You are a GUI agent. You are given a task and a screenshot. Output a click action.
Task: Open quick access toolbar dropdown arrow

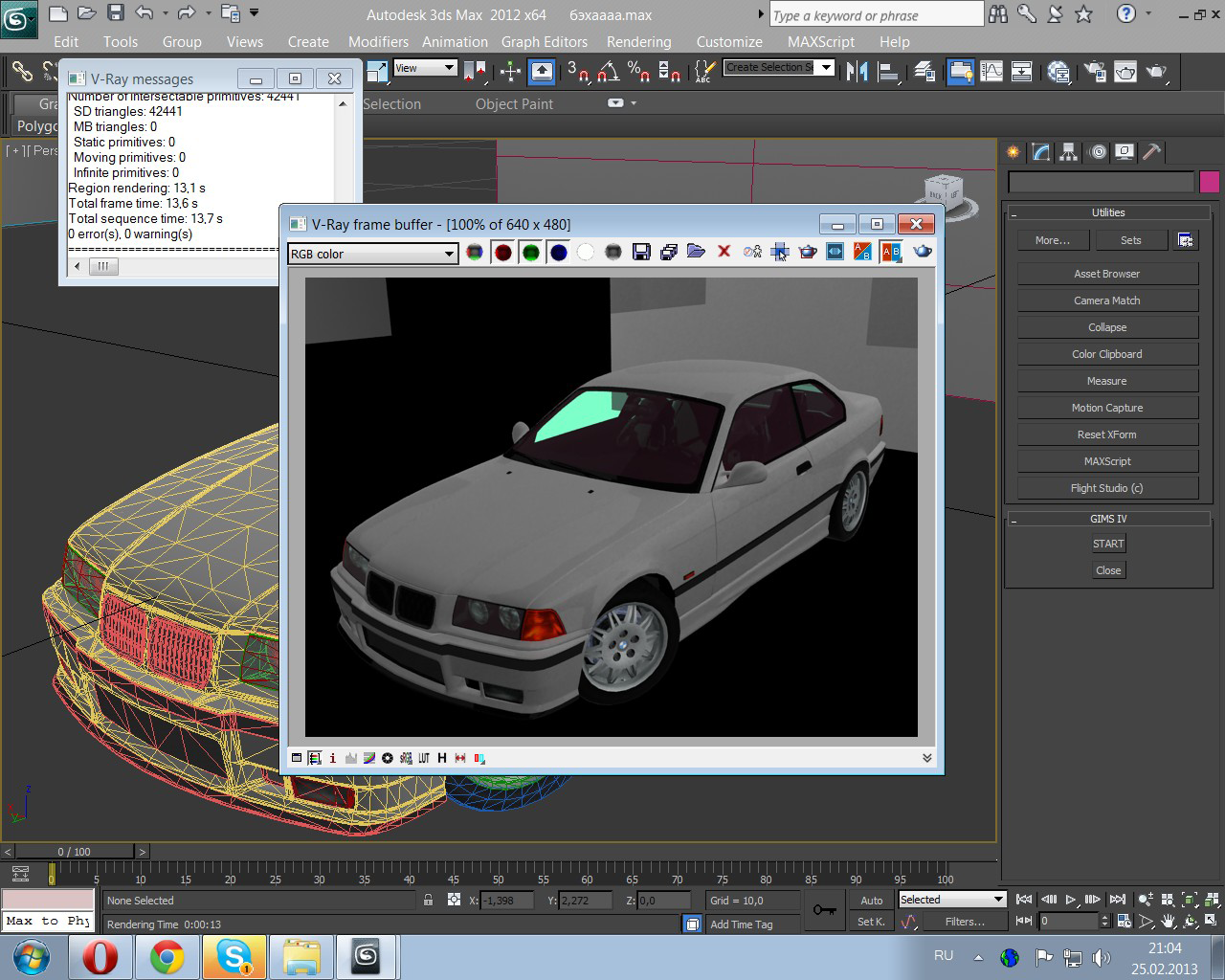coord(254,13)
